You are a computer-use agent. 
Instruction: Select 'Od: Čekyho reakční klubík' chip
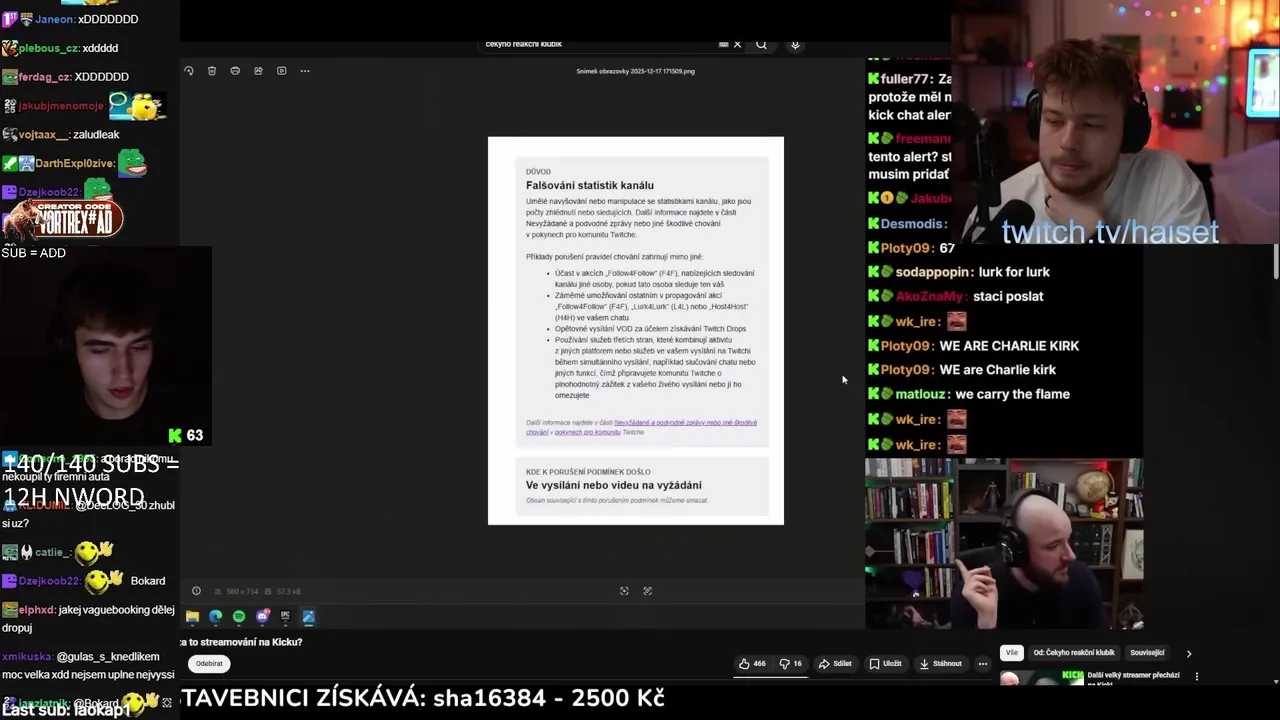tap(1074, 653)
